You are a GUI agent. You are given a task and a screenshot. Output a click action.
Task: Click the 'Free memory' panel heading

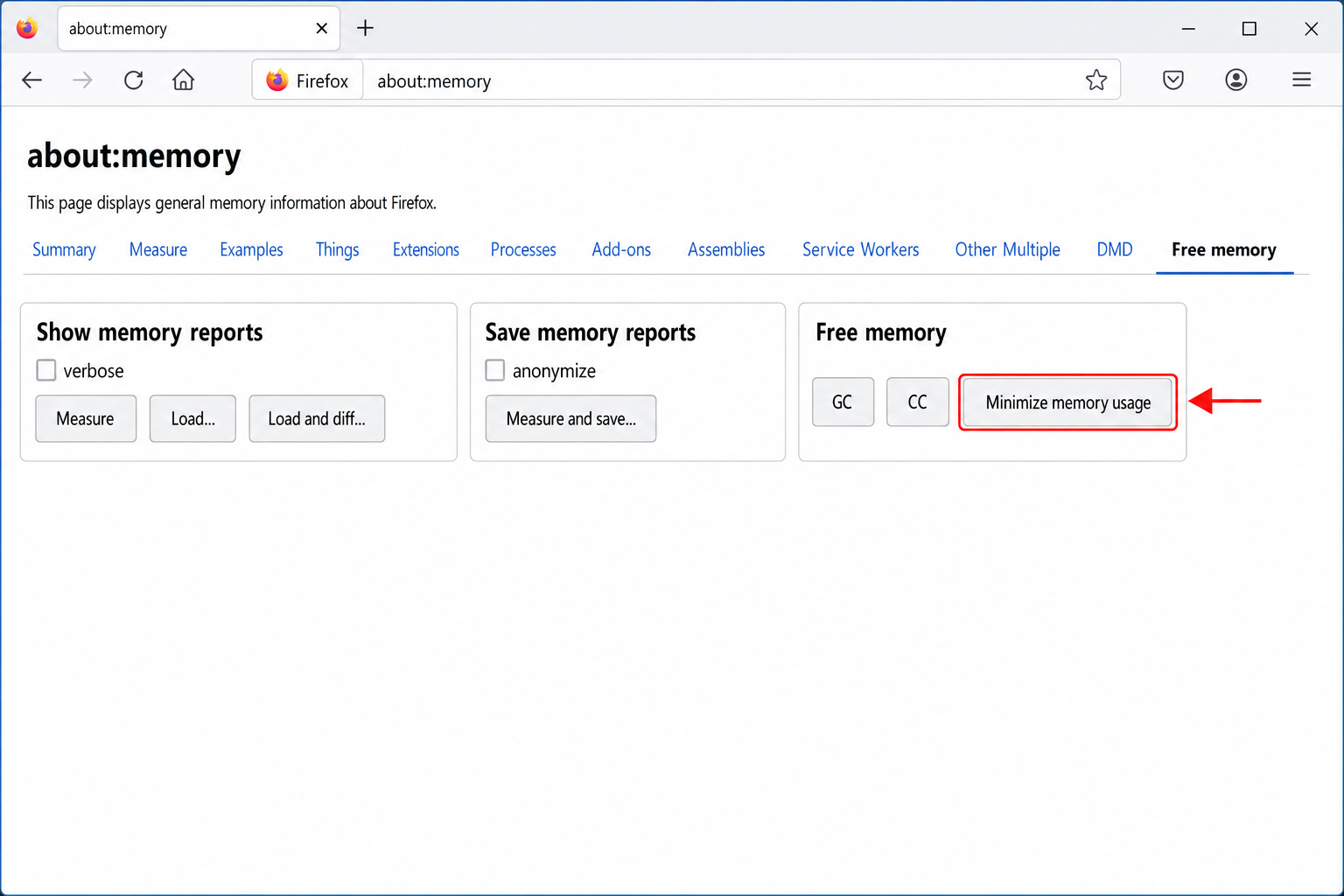coord(881,332)
